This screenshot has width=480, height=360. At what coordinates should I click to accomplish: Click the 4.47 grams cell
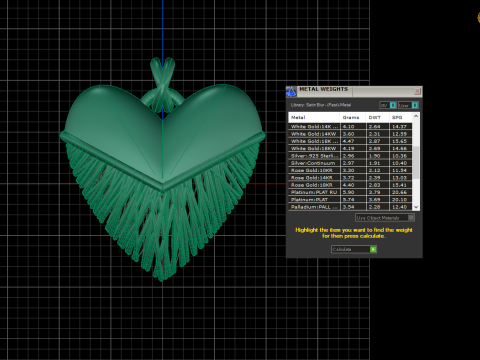353,141
